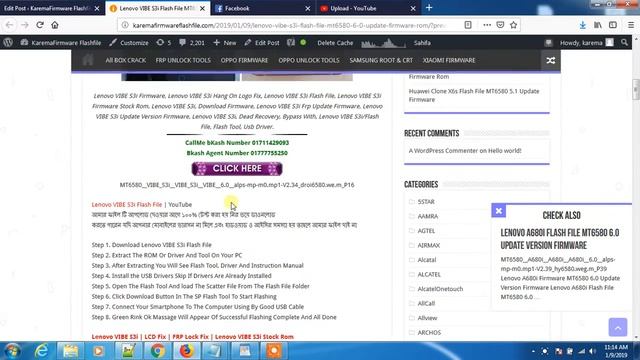
Task: Reload the current page
Action: point(40,25)
